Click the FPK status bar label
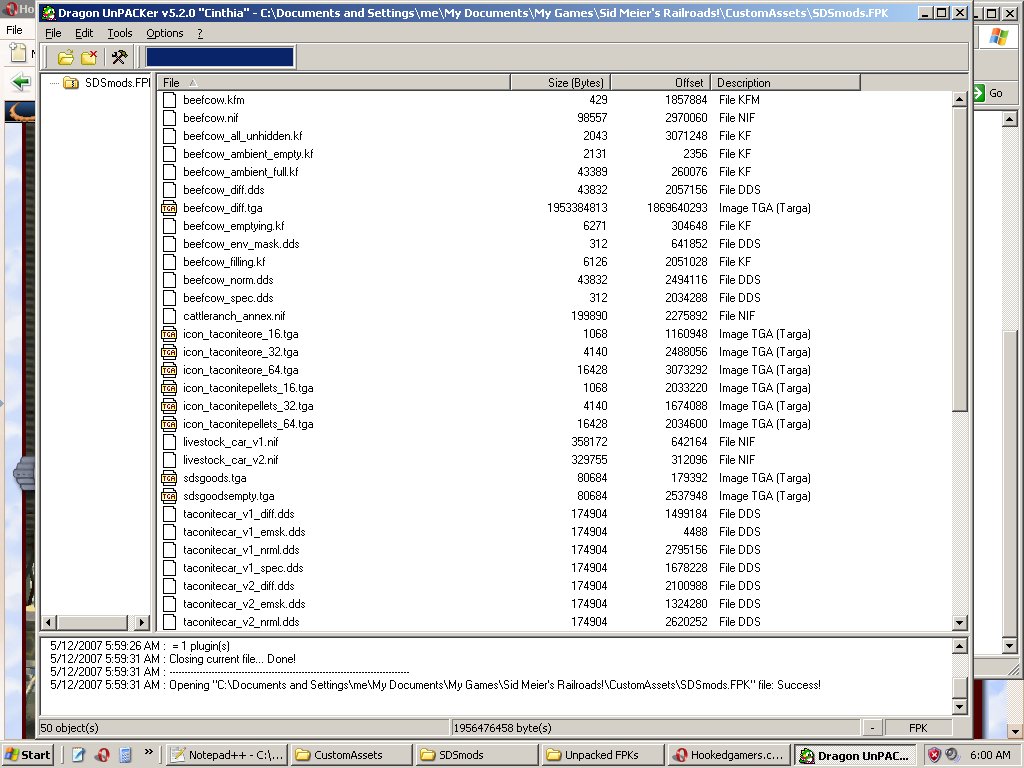 coord(918,728)
